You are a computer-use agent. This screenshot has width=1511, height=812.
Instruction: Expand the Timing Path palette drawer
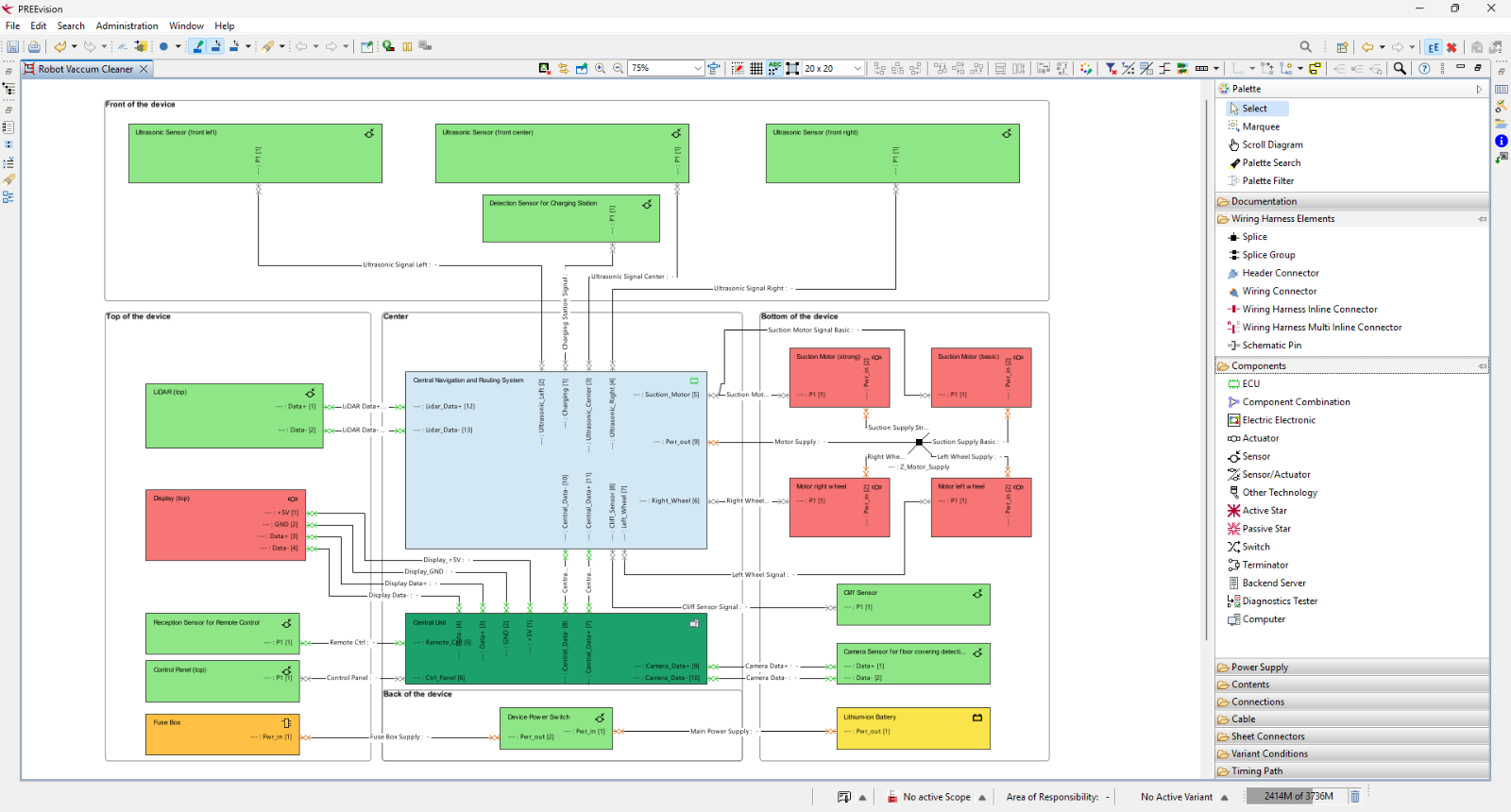(1352, 770)
